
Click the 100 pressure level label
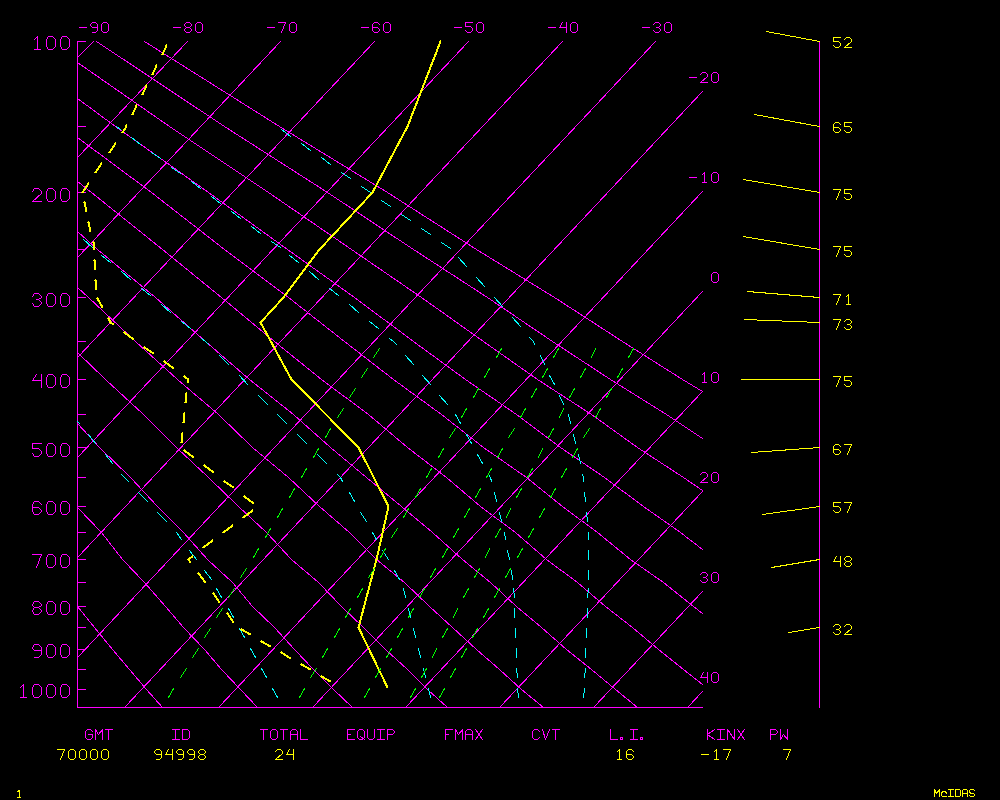tap(51, 43)
